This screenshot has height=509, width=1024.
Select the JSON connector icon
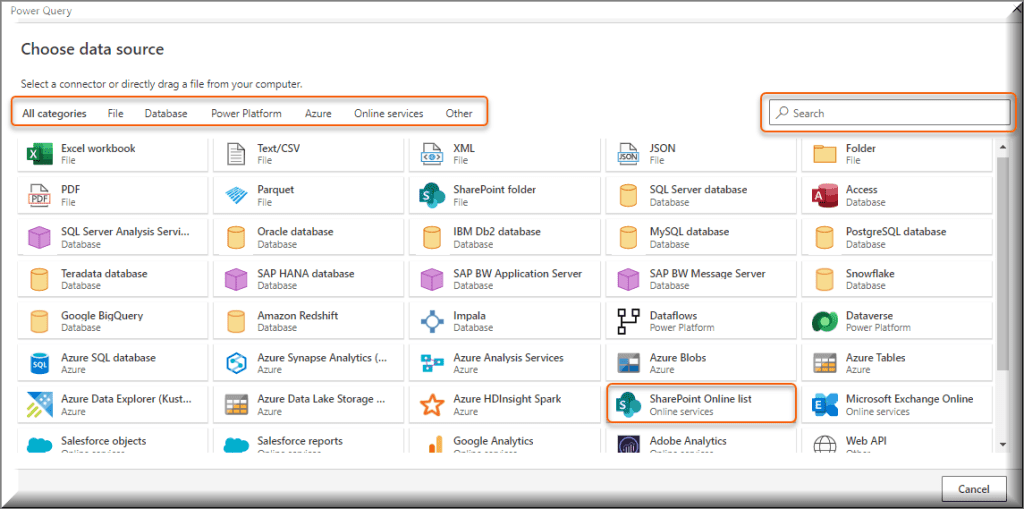628,154
